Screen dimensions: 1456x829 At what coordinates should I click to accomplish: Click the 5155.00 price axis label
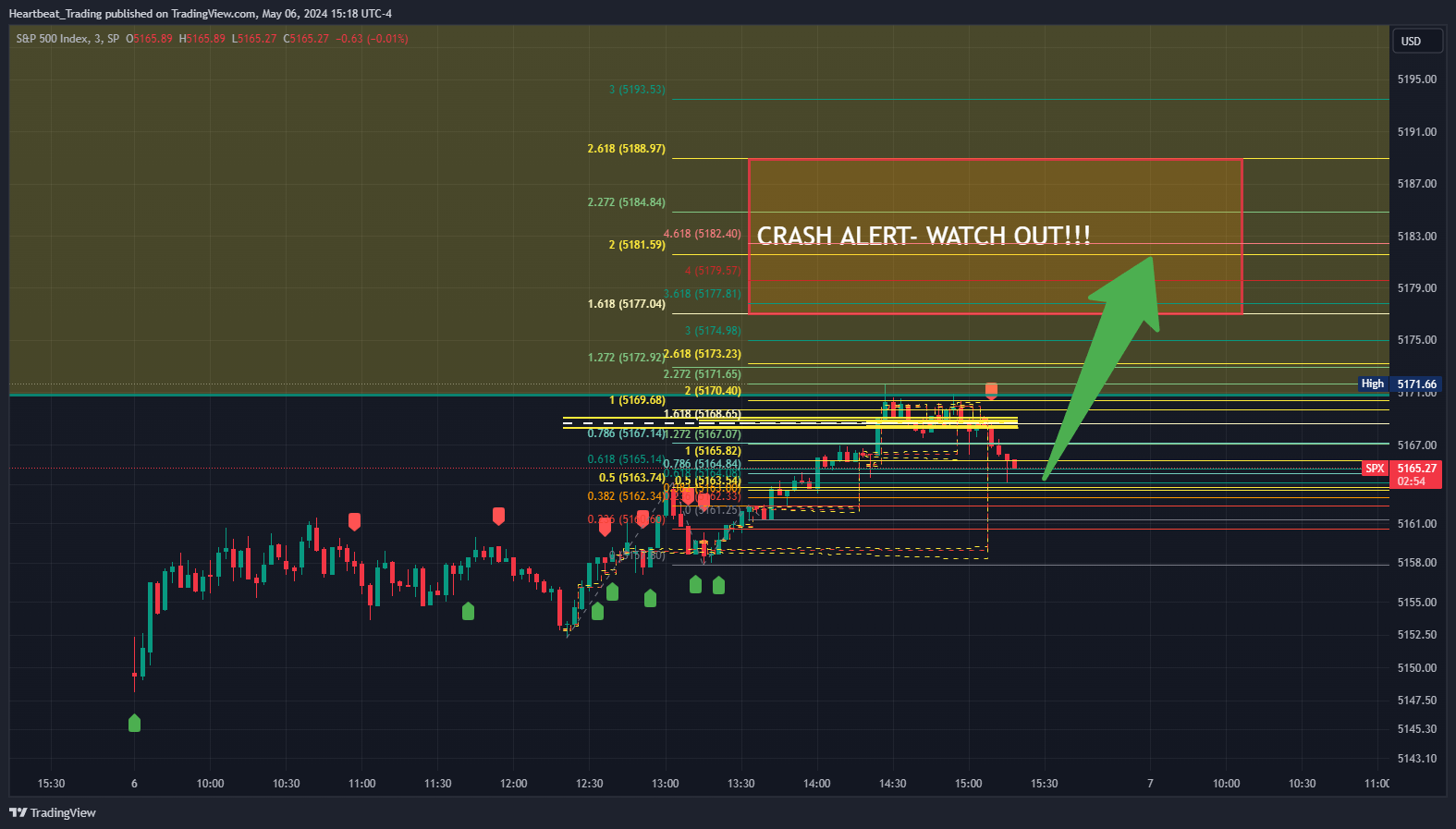(x=1417, y=603)
